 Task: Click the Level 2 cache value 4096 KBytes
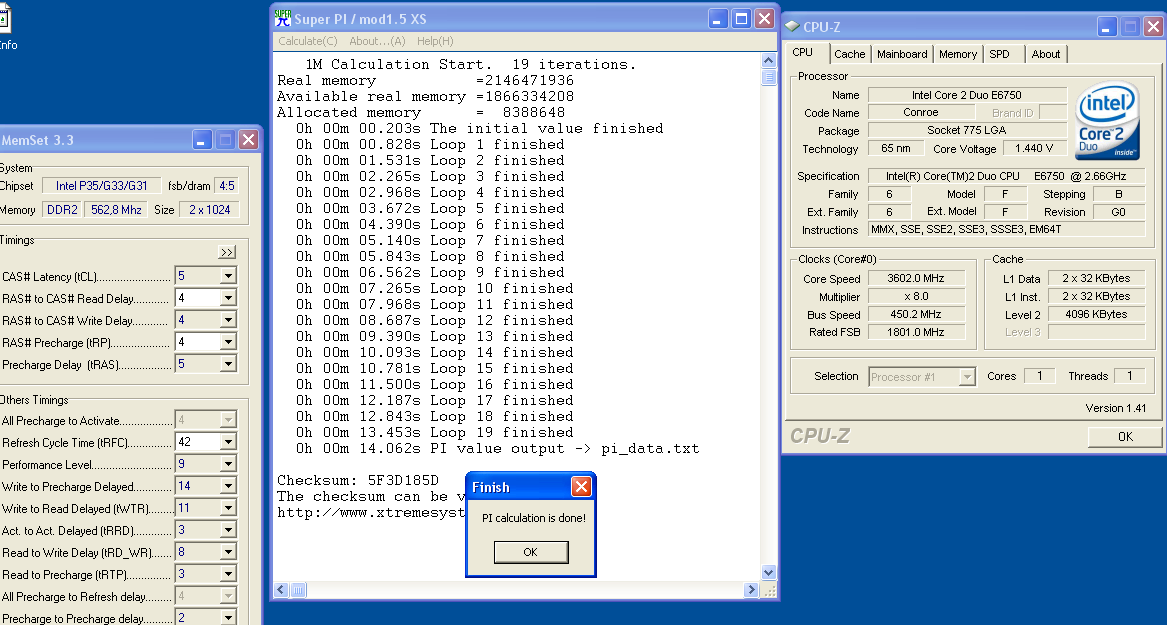tap(1096, 314)
